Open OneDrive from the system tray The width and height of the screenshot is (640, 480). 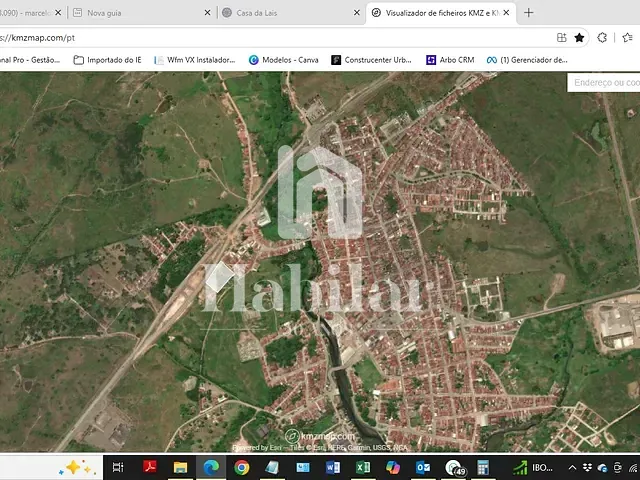602,468
